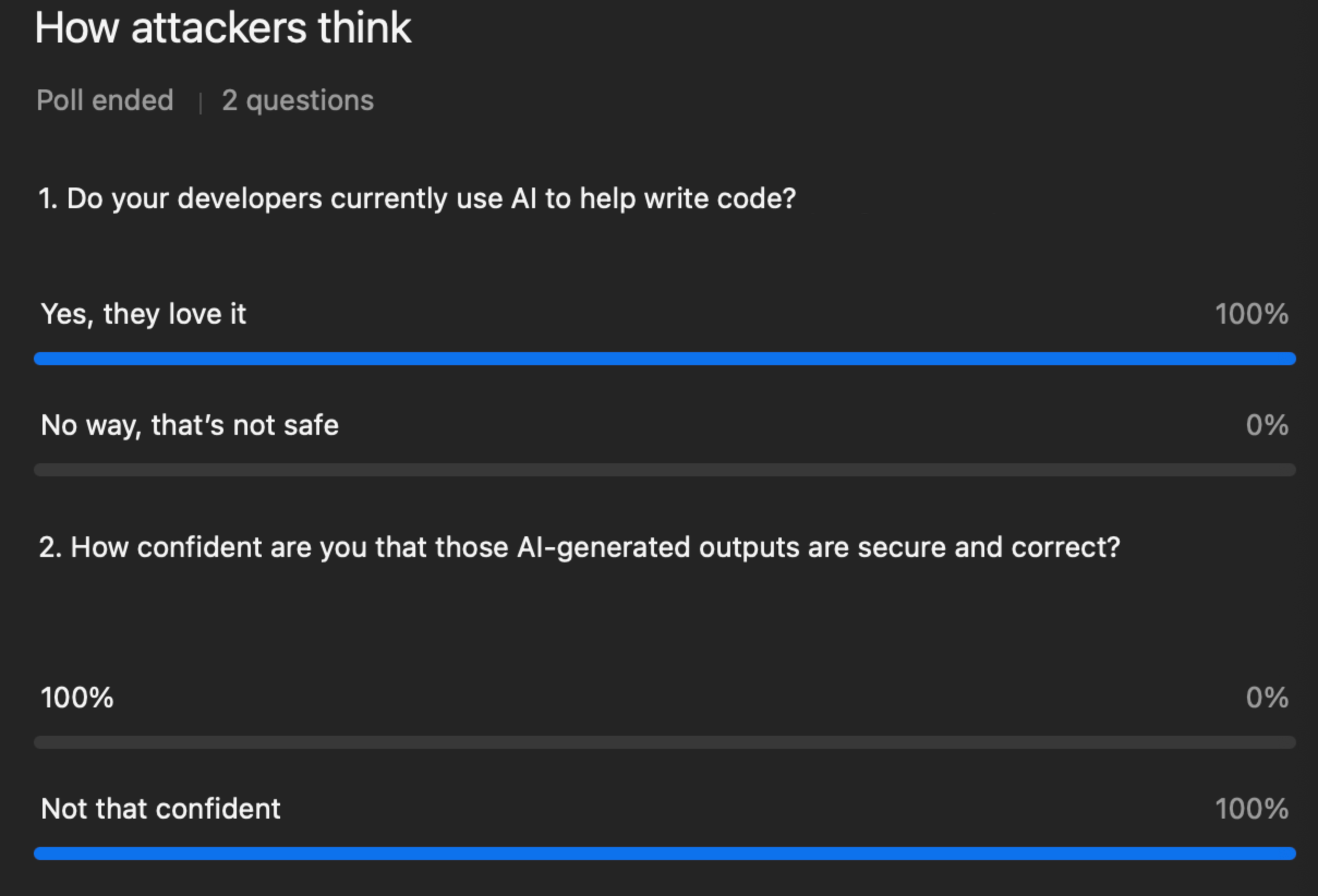Click the AI-generated outputs confidence question text
The width and height of the screenshot is (1318, 896).
click(595, 547)
